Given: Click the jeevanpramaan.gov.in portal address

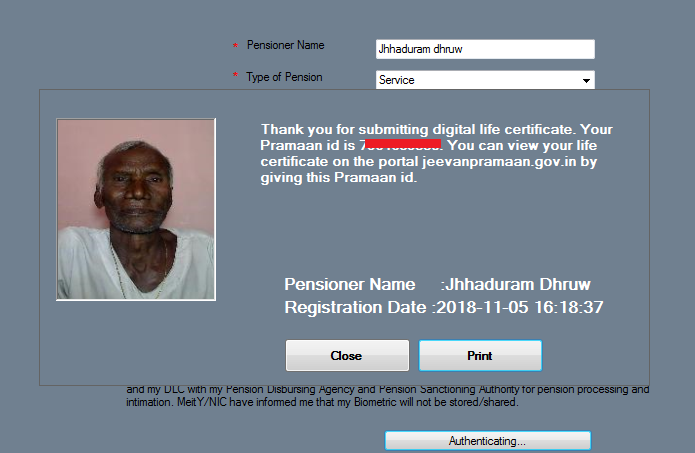Looking at the screenshot, I should coord(499,161).
